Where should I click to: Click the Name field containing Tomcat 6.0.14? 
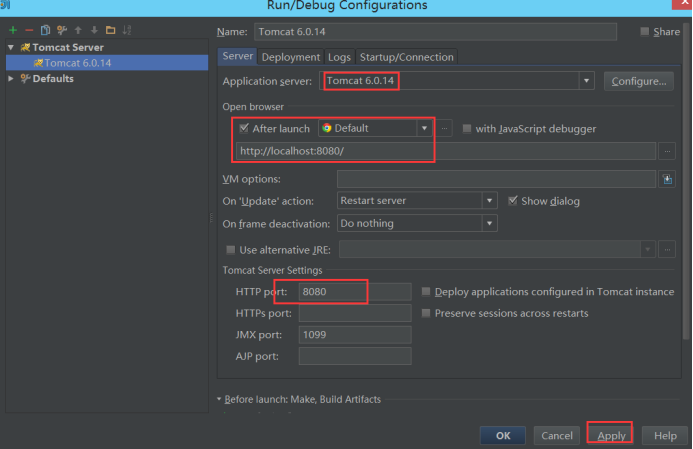(435, 32)
